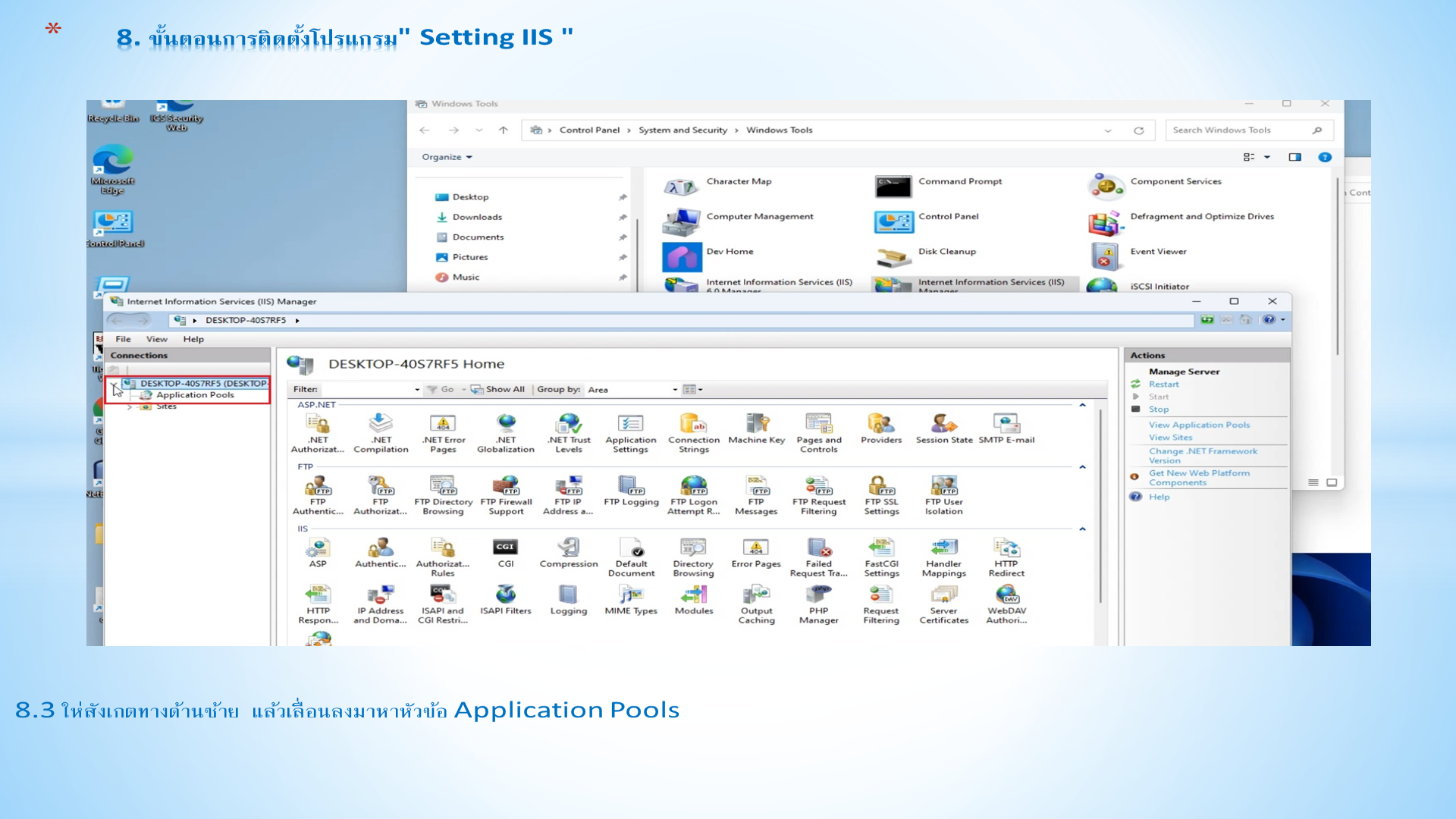Open FTP Firewall Support feature
Image resolution: width=1456 pixels, height=819 pixels.
(506, 495)
